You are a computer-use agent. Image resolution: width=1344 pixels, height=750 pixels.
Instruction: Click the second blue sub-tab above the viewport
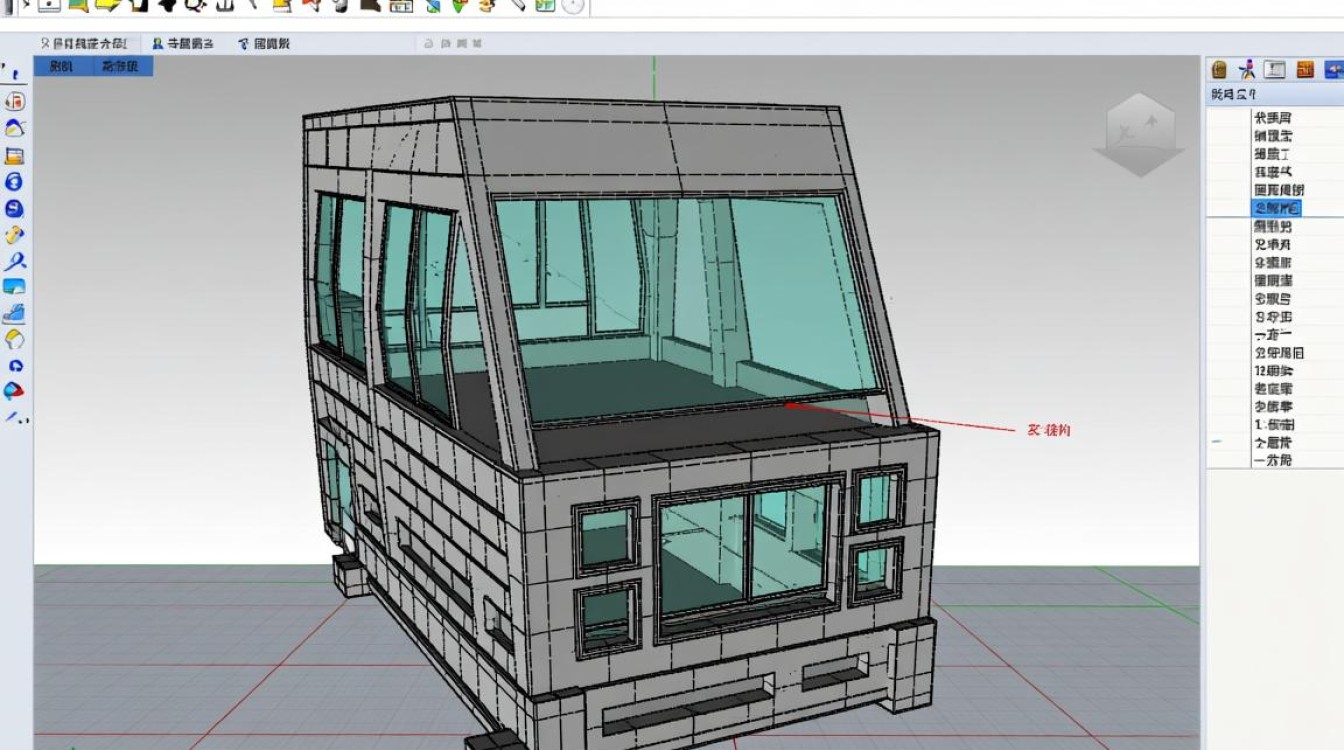(x=123, y=66)
